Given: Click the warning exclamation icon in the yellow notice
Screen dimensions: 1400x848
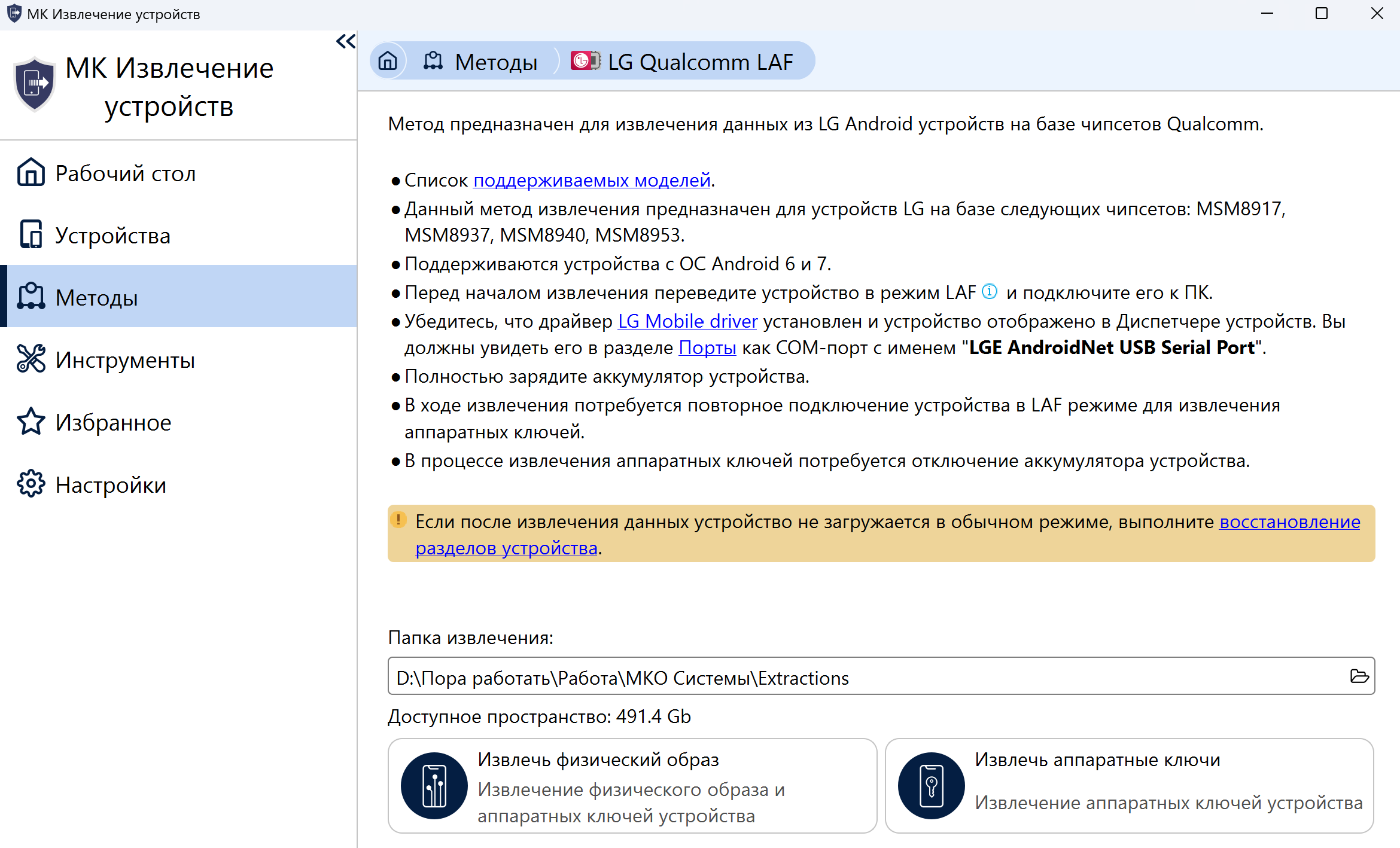Looking at the screenshot, I should [398, 520].
